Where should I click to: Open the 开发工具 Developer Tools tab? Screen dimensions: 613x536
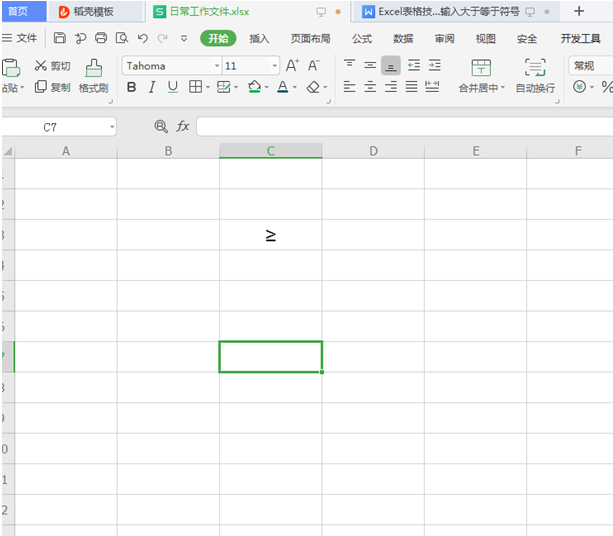(581, 38)
